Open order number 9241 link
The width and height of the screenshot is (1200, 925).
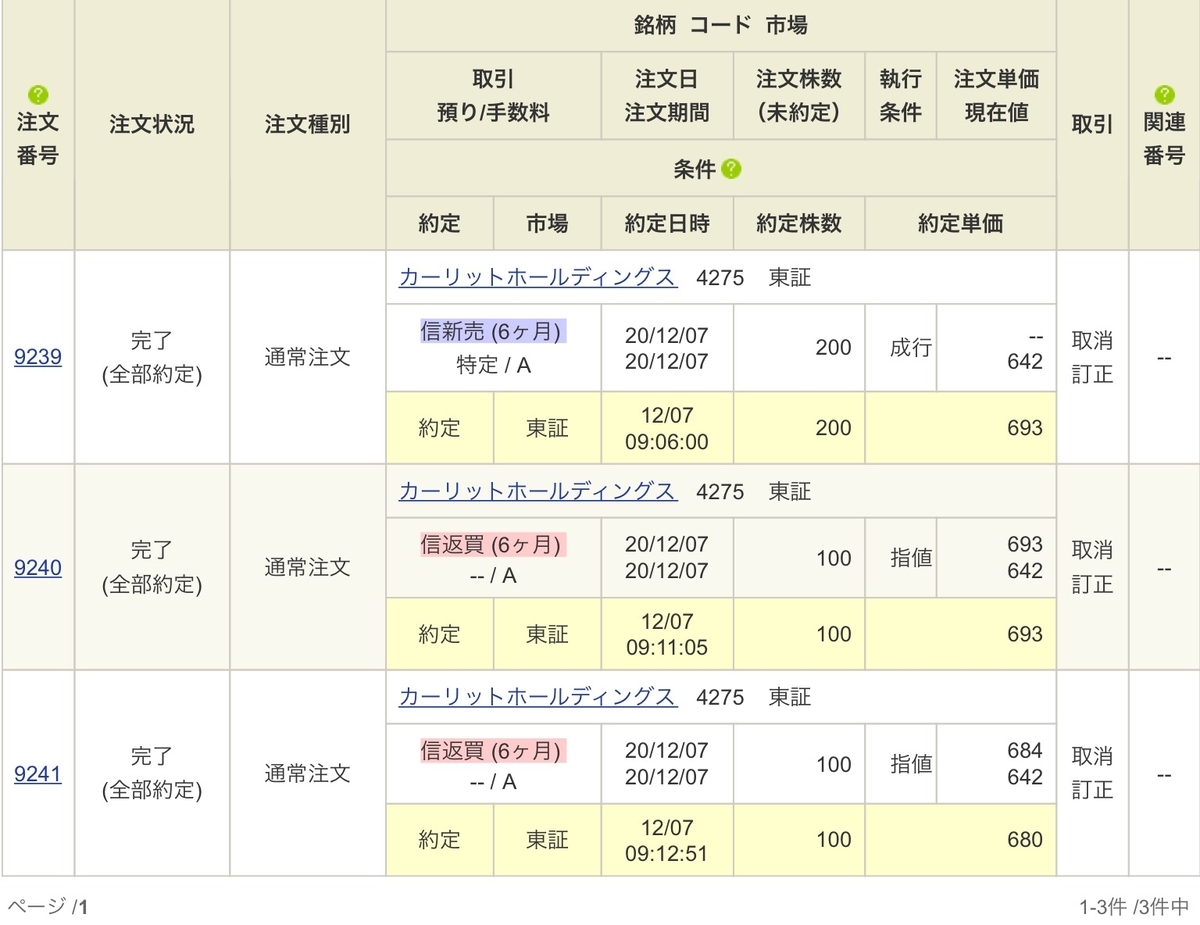[x=38, y=774]
